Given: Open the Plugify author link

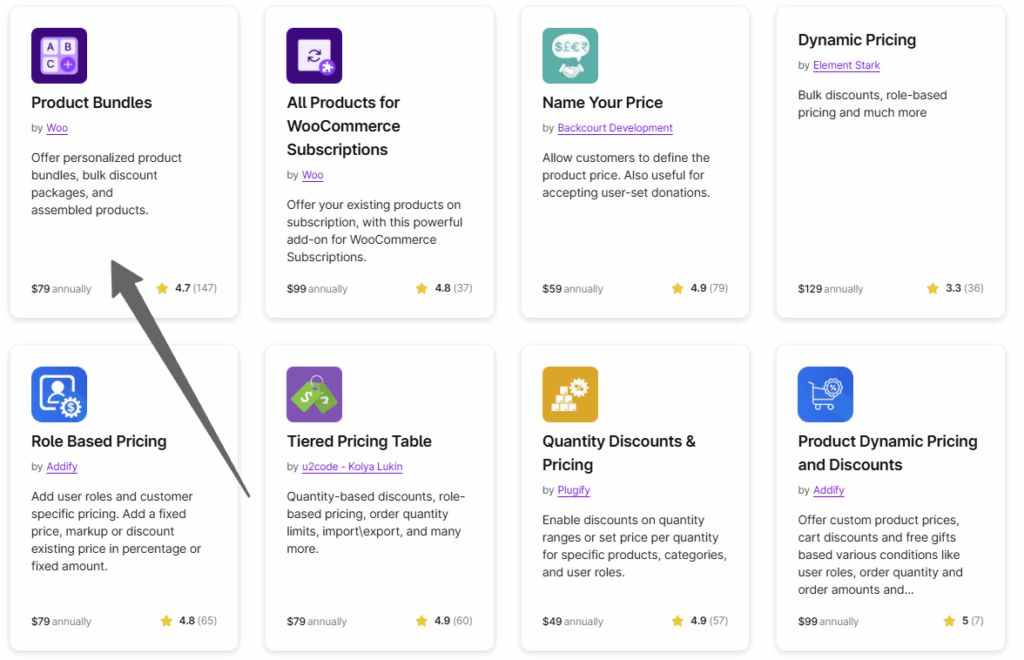Looking at the screenshot, I should click(573, 490).
